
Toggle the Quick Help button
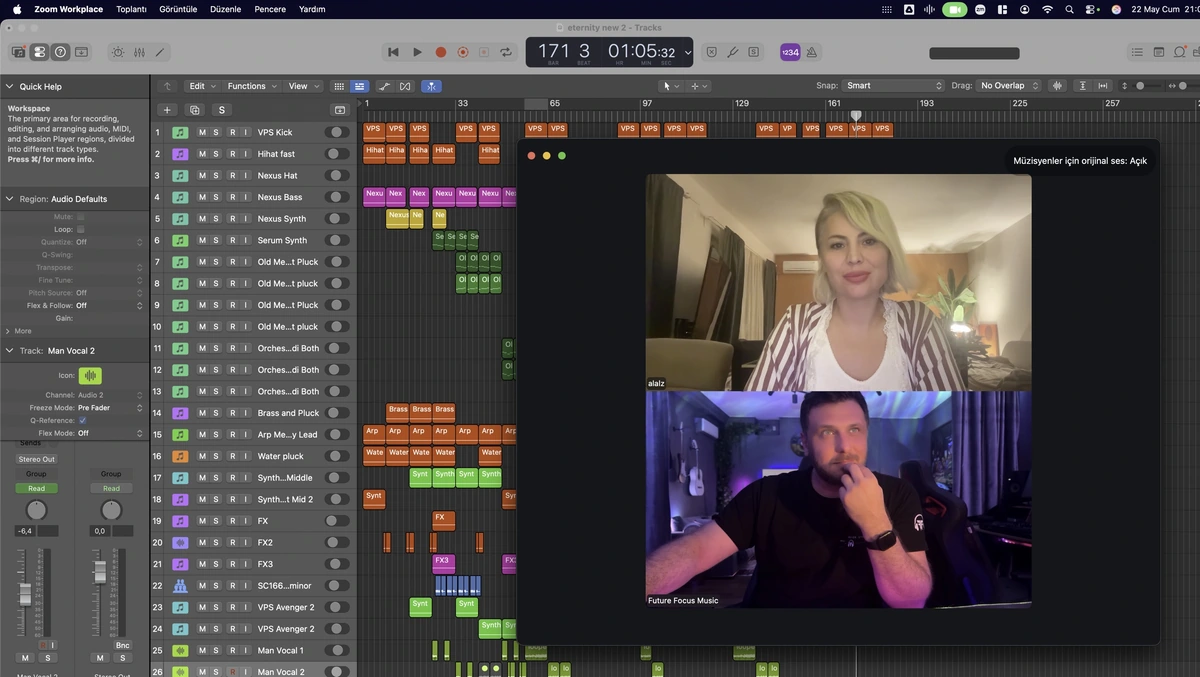[x=60, y=52]
